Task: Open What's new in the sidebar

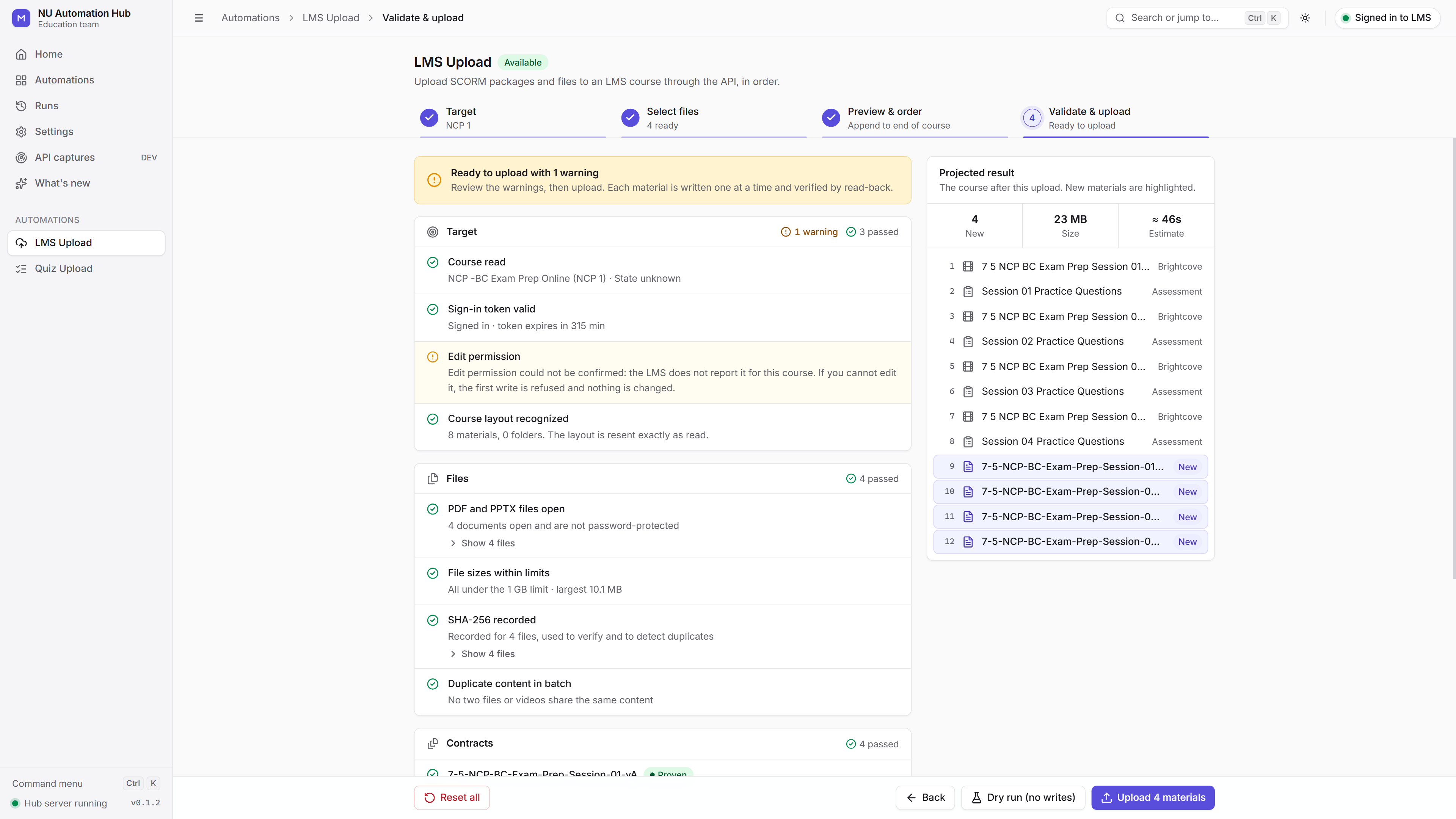Action: point(86,183)
